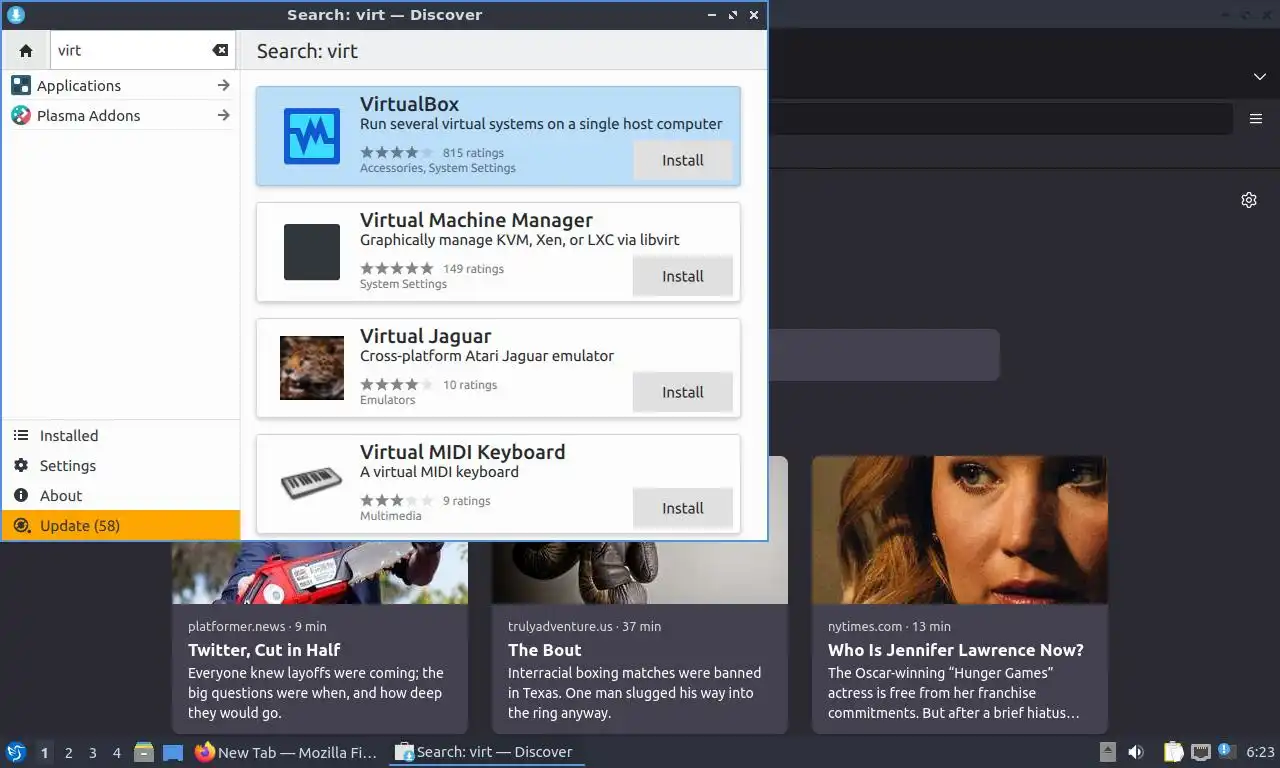The image size is (1280, 768).
Task: Select the Applications category
Action: point(120,85)
